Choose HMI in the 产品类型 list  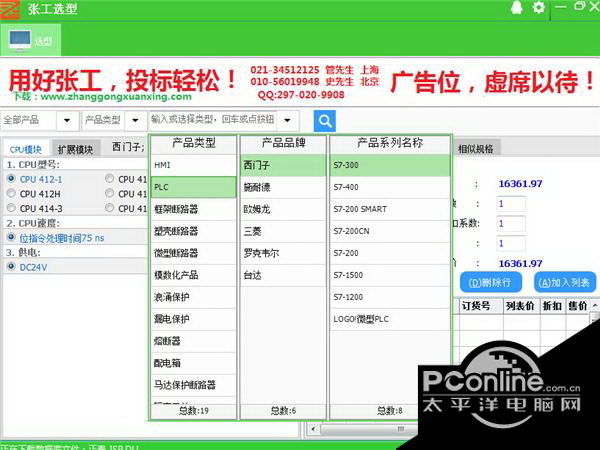(x=194, y=165)
